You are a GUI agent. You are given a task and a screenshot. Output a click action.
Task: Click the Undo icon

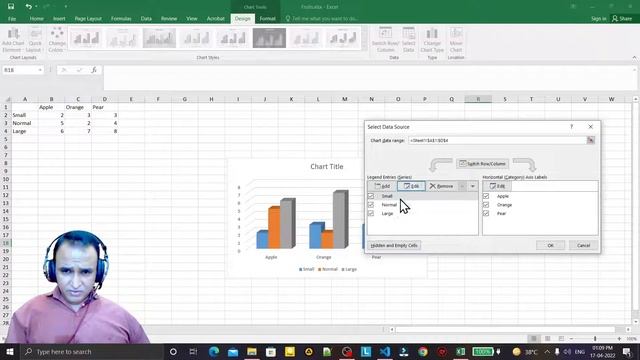(x=28, y=7)
